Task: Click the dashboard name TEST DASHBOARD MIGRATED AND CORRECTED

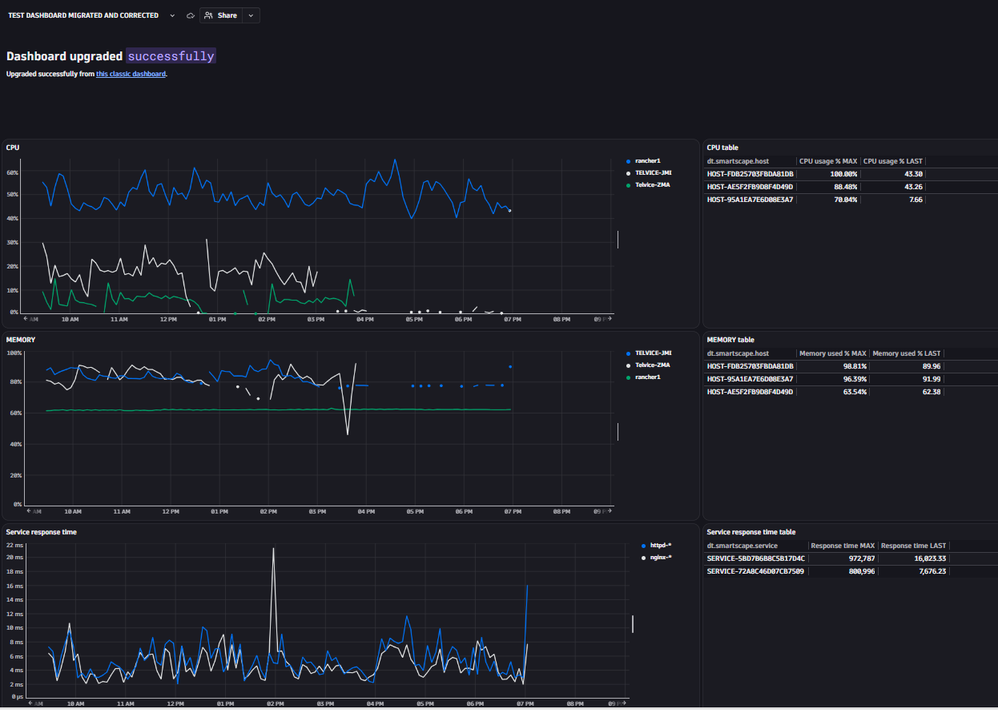Action: coord(83,15)
